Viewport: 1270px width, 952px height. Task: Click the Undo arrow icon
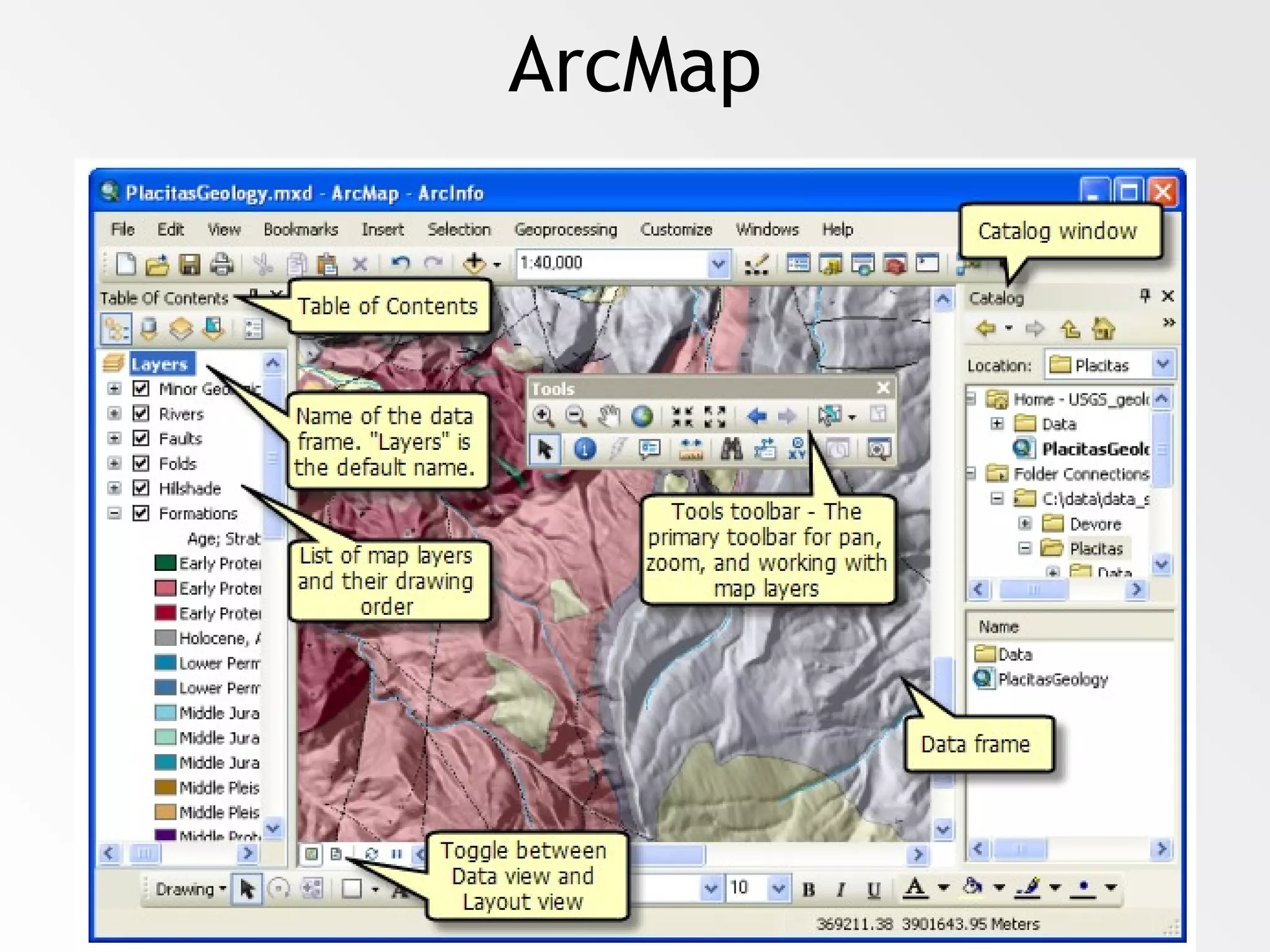(401, 263)
